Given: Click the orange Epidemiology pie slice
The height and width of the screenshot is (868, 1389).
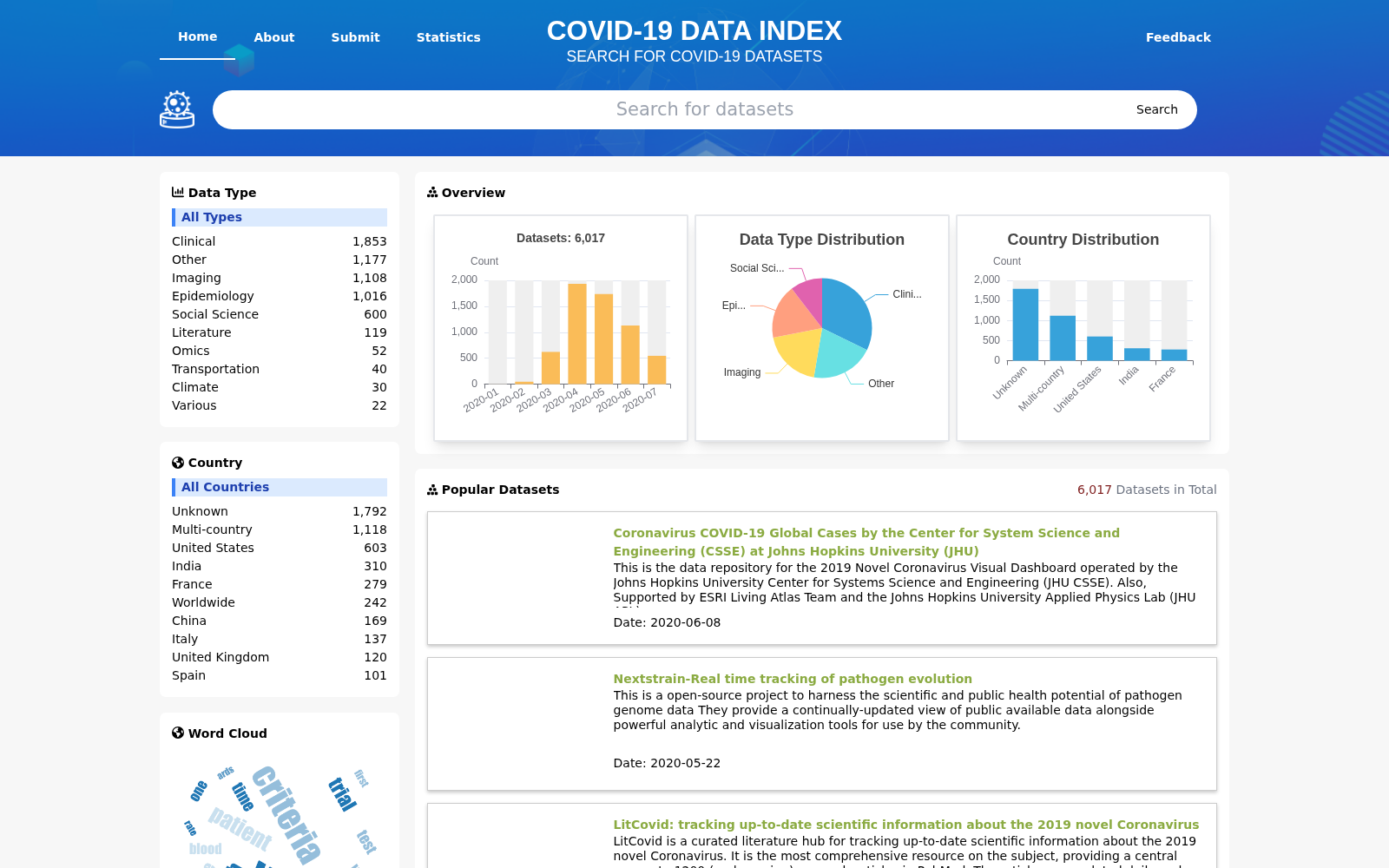Looking at the screenshot, I should pyautogui.click(x=793, y=315).
